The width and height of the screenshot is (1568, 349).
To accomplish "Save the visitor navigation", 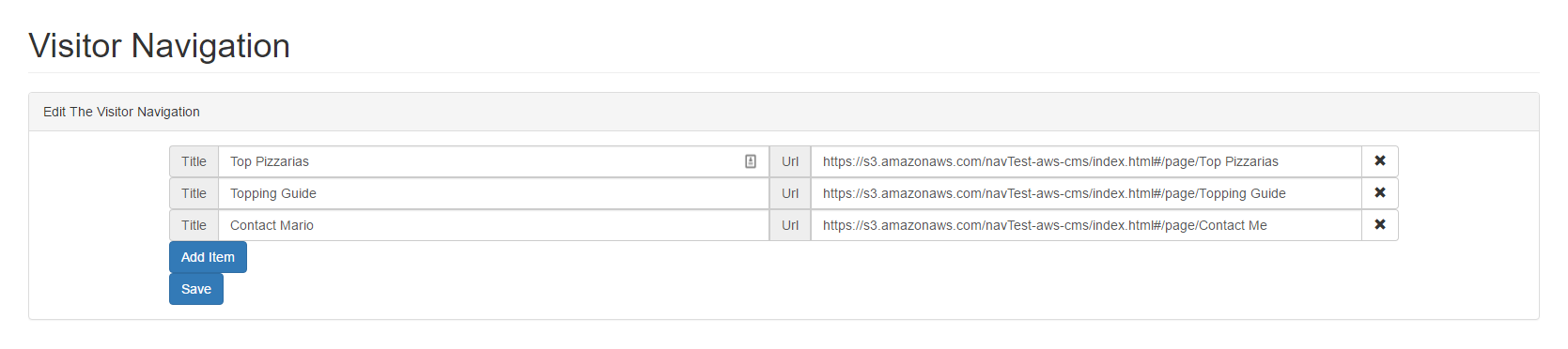I will coord(196,289).
